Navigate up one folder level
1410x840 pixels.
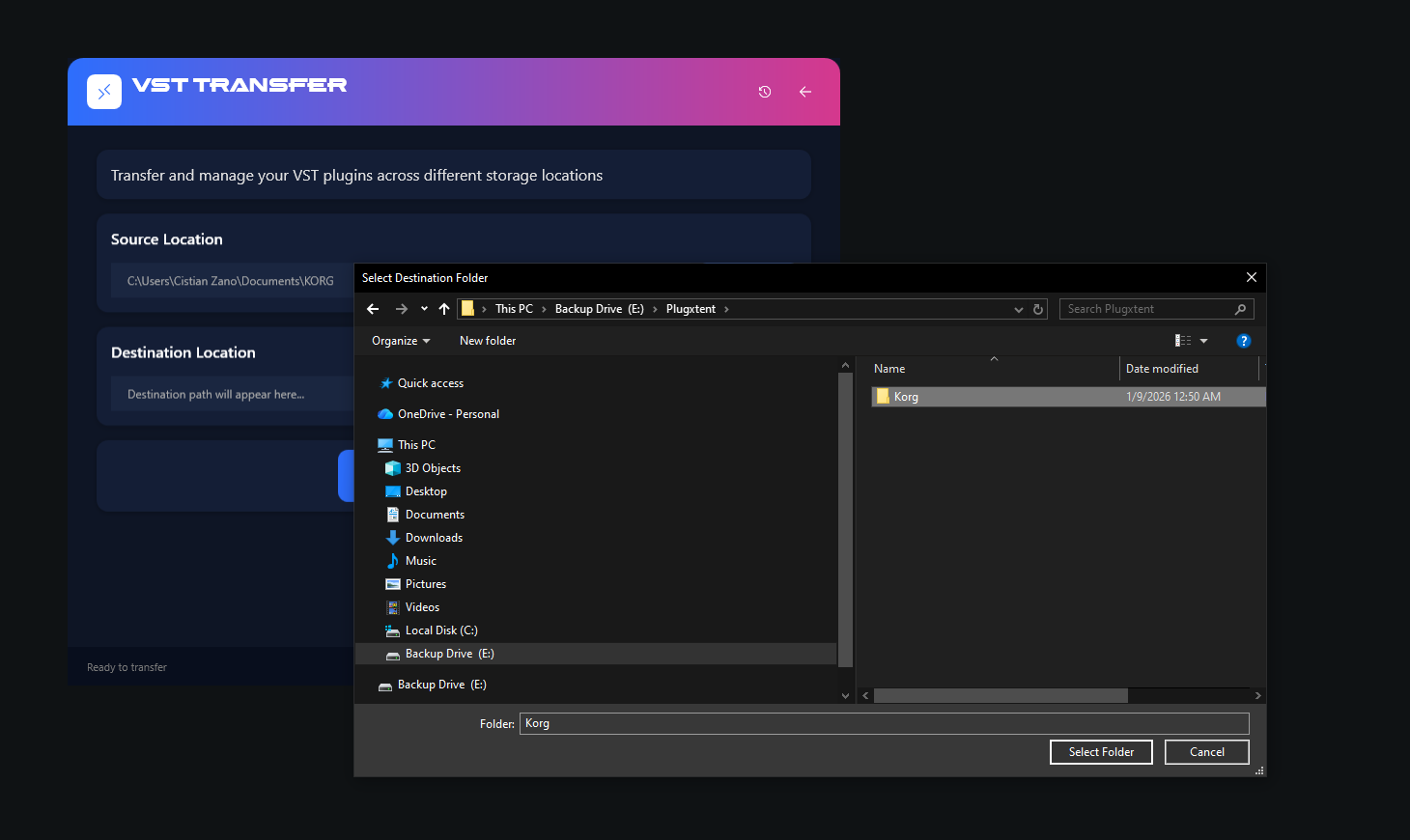[x=444, y=309]
